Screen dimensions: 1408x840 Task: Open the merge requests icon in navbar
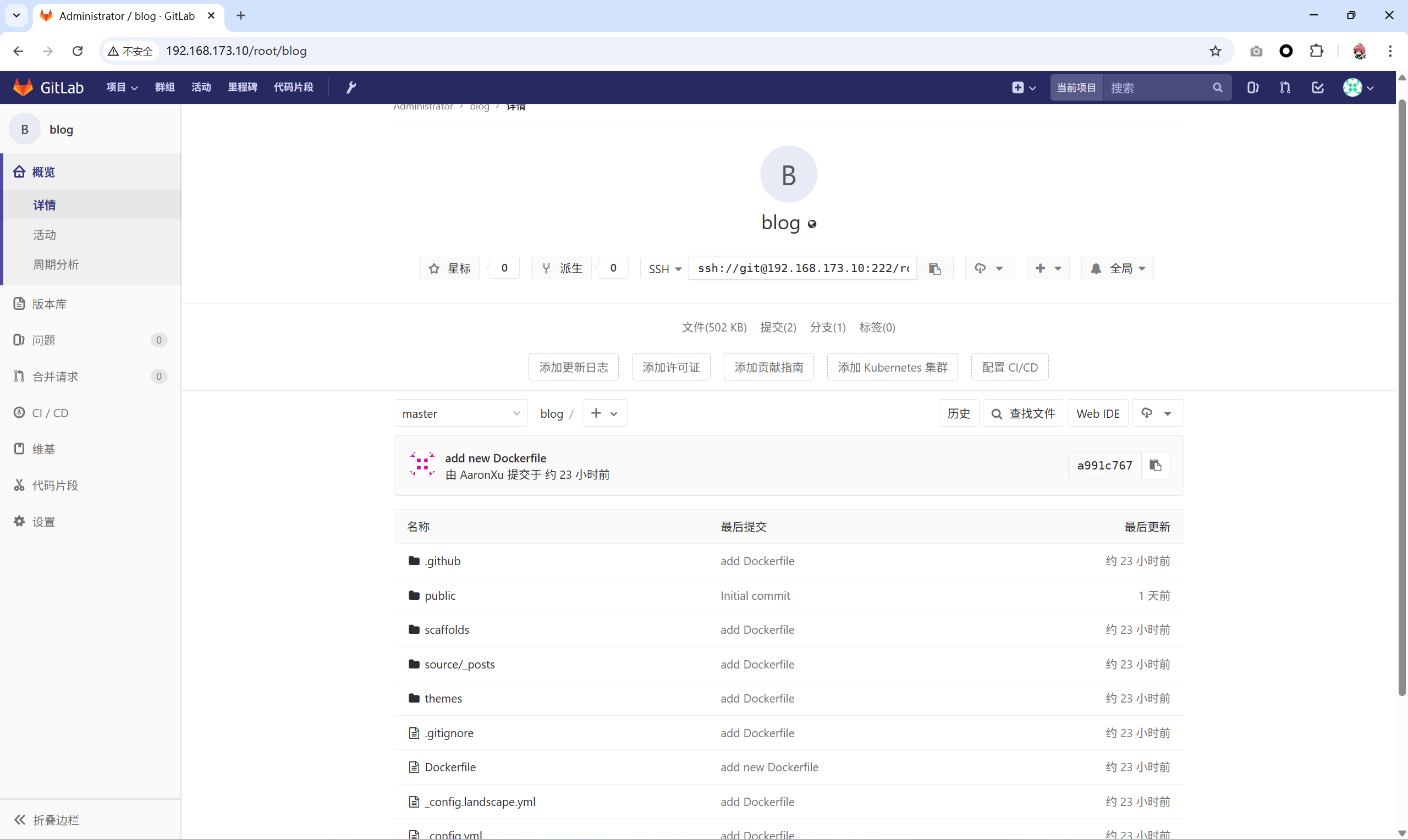1285,87
